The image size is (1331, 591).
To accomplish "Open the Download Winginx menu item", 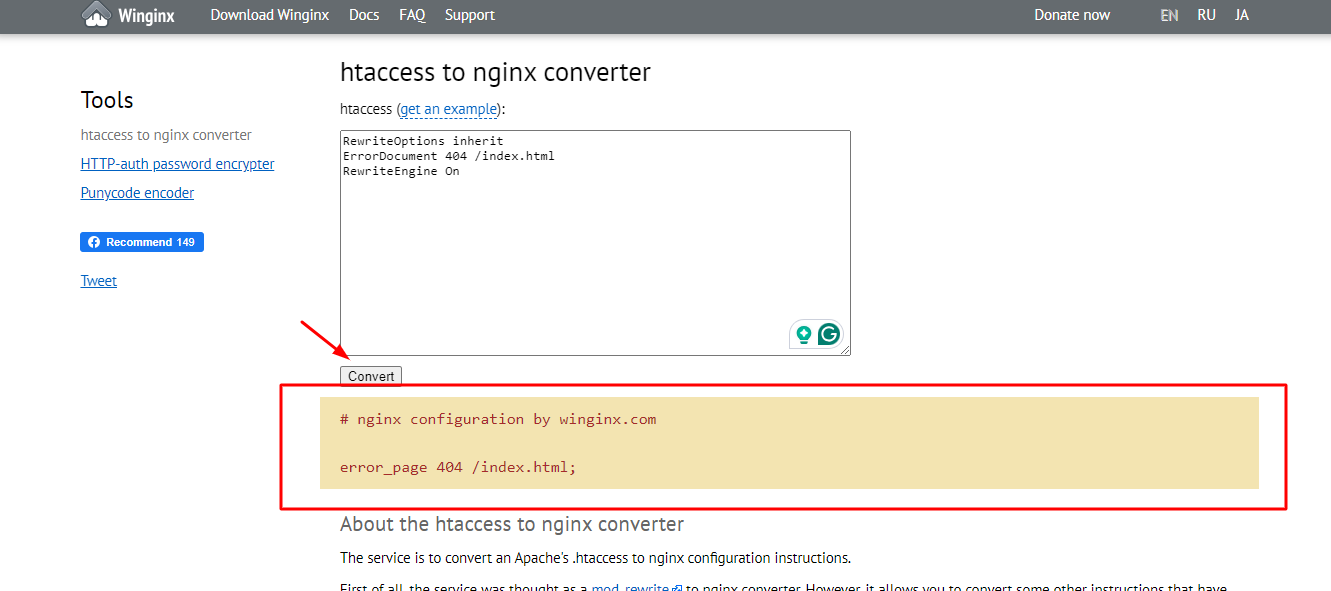I will click(270, 15).
